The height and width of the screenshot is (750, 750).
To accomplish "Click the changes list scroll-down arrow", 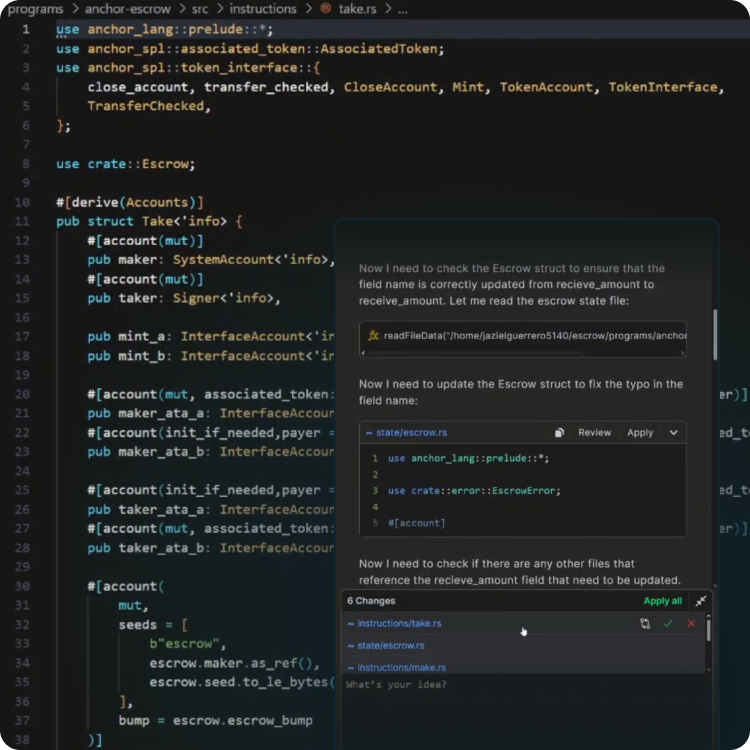I will point(708,670).
